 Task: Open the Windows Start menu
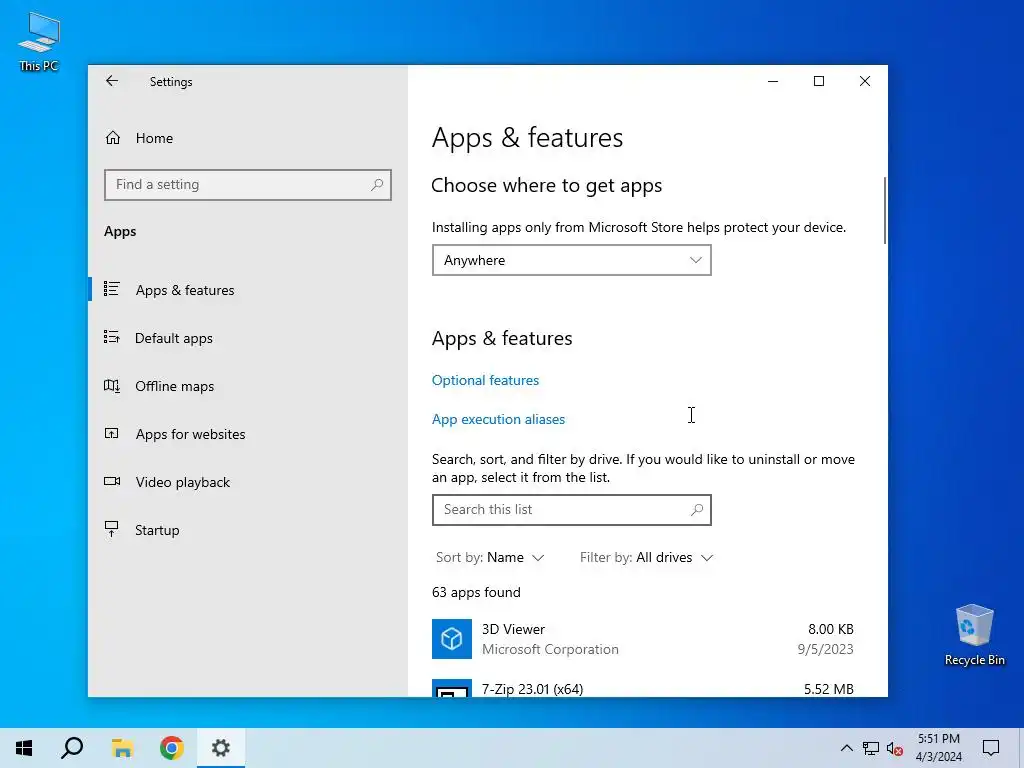[24, 748]
